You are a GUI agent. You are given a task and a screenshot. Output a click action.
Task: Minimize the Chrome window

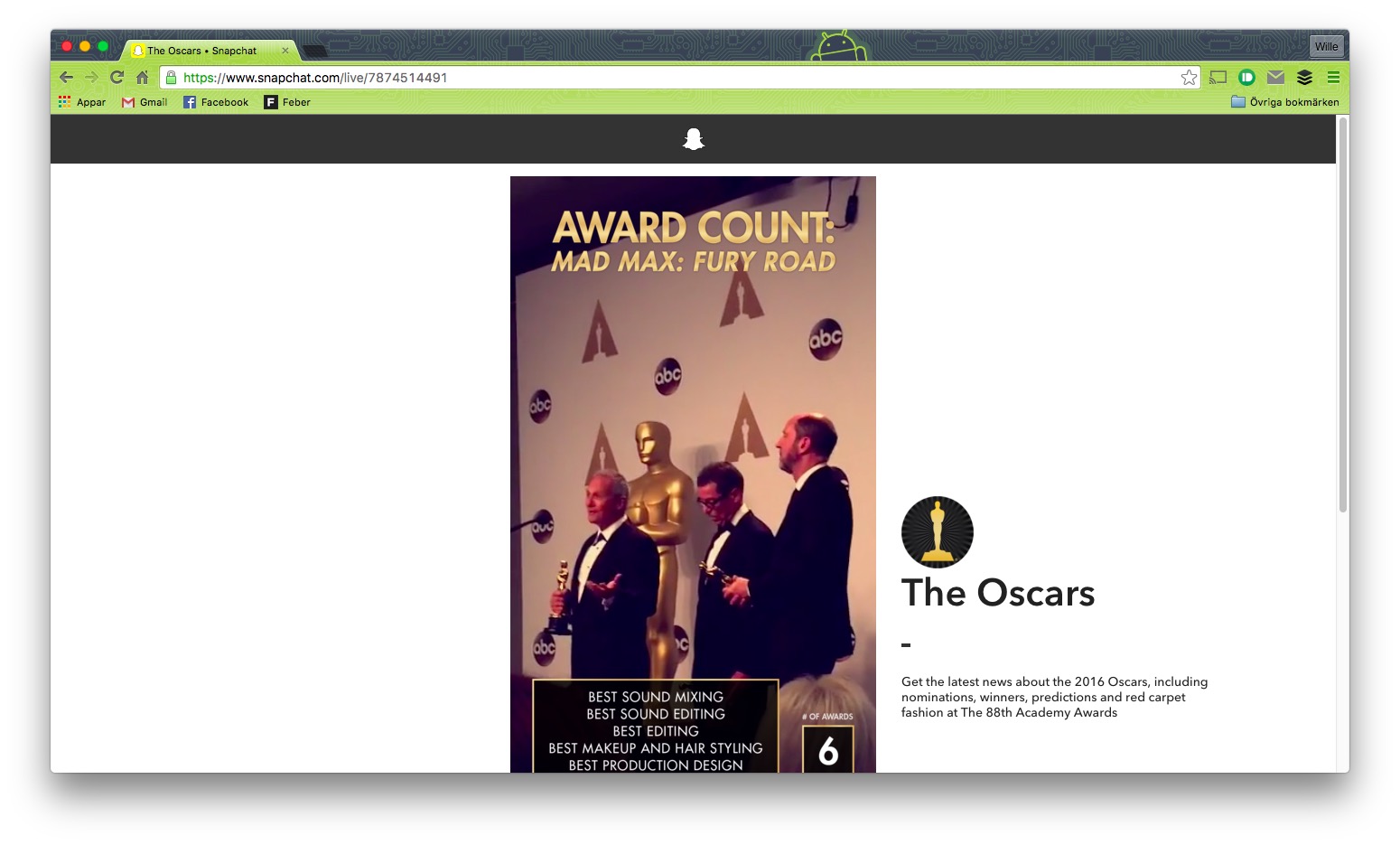point(85,46)
